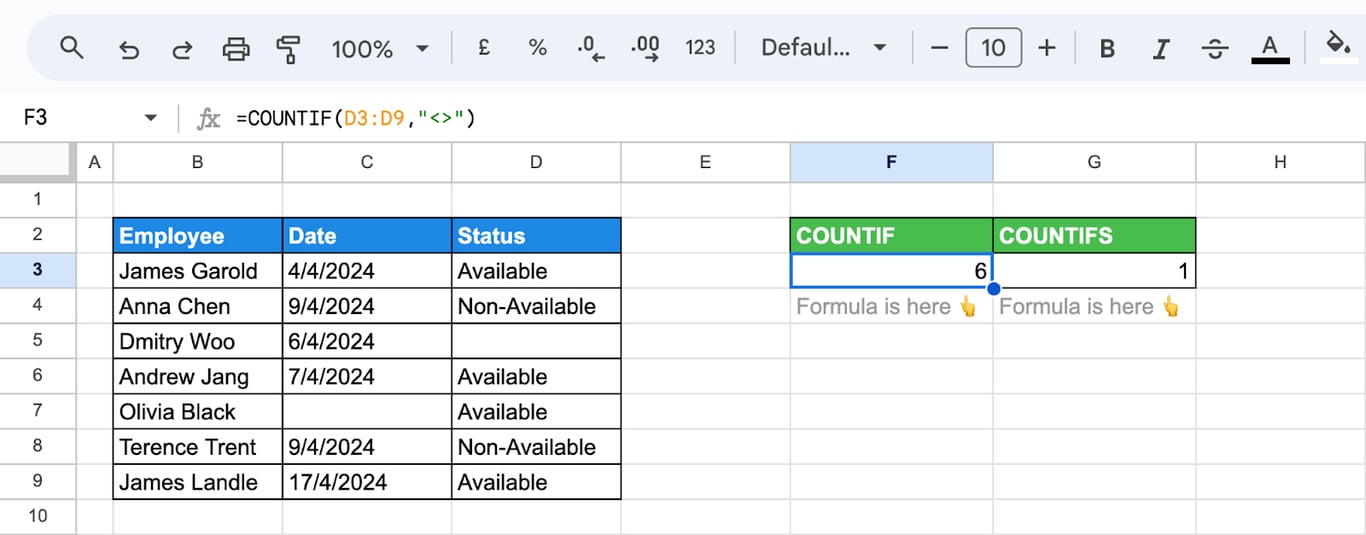Select the Terence Trent cell

click(x=198, y=447)
